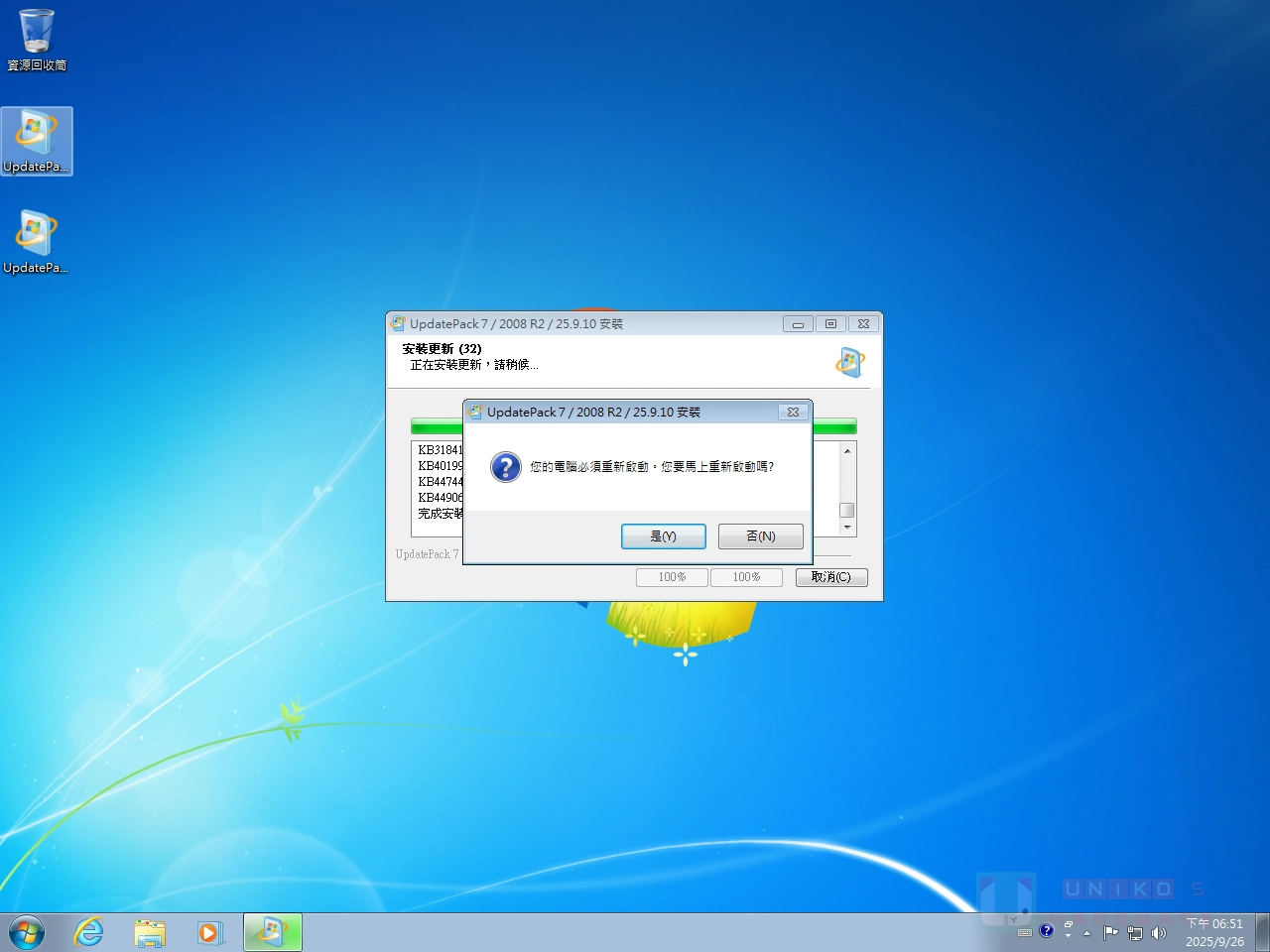Image resolution: width=1270 pixels, height=952 pixels.
Task: Click the 完成安裝 log line
Action: (440, 514)
